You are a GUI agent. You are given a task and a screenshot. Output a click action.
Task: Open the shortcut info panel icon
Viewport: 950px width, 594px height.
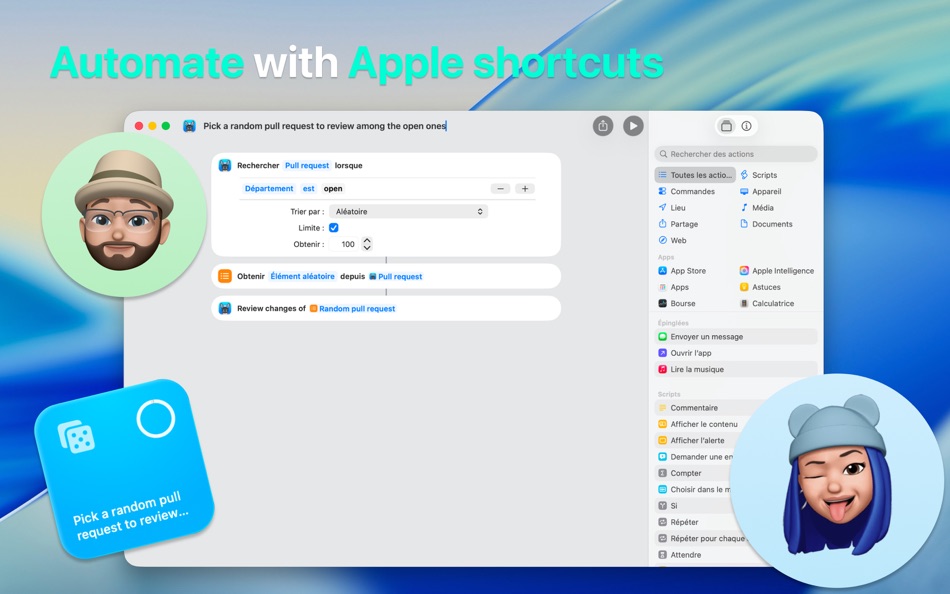pos(746,126)
